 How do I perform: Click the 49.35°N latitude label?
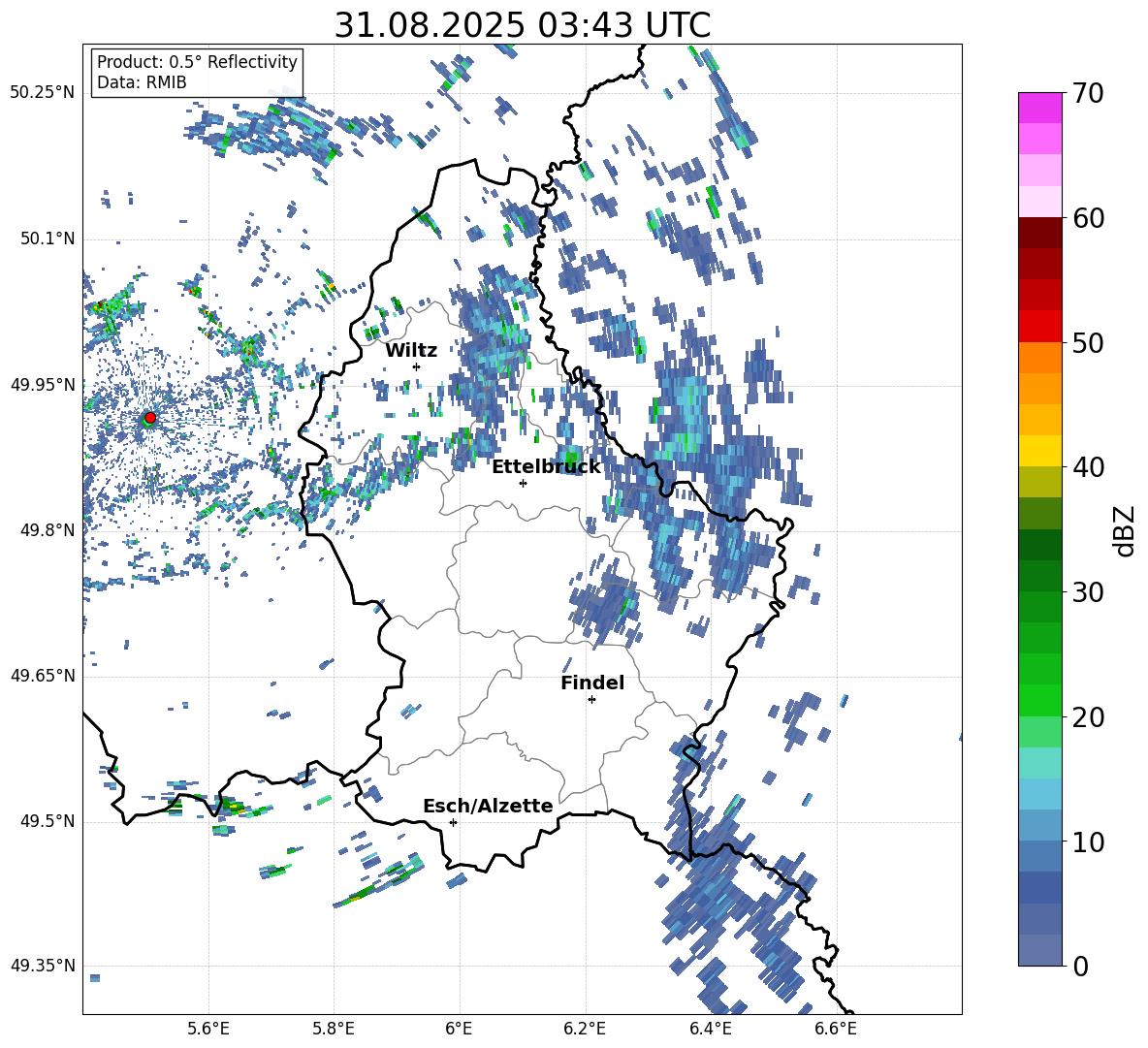pos(43,966)
